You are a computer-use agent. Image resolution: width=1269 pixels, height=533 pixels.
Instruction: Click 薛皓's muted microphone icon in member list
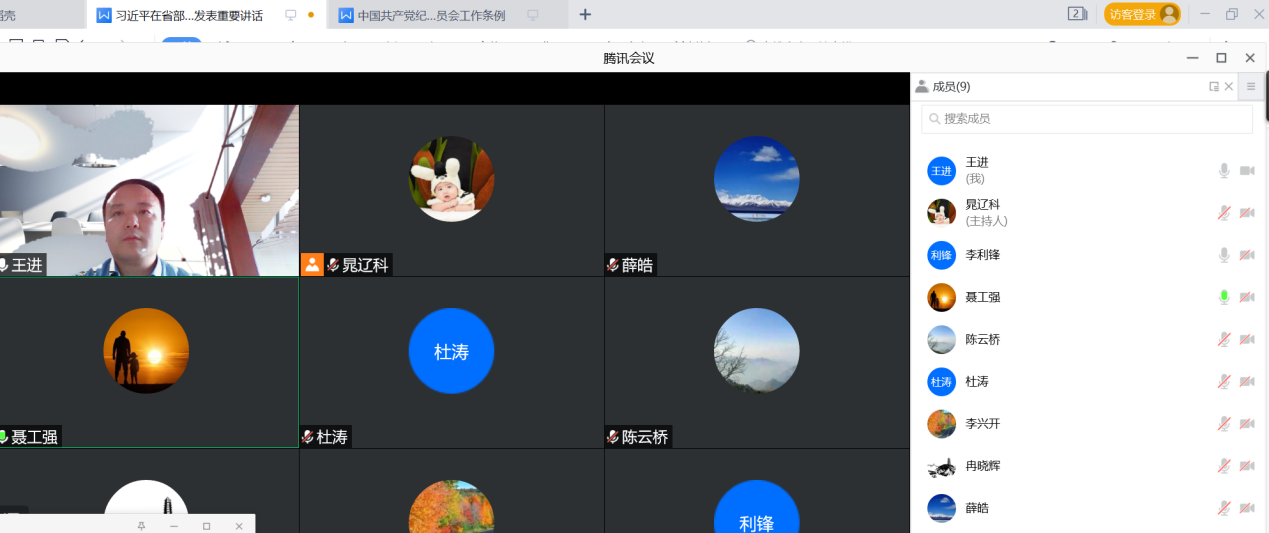(1224, 508)
